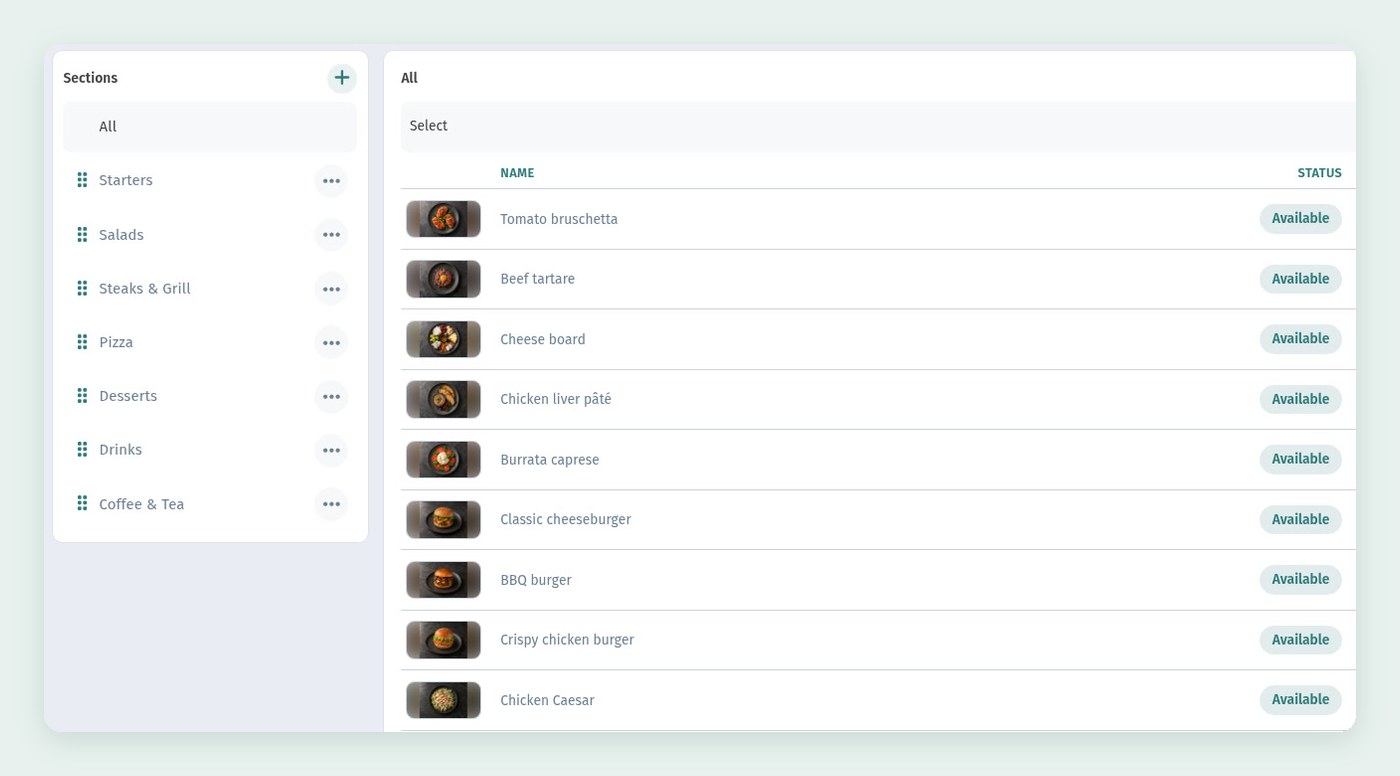Toggle Available status for Classic cheeseburger

(1300, 519)
